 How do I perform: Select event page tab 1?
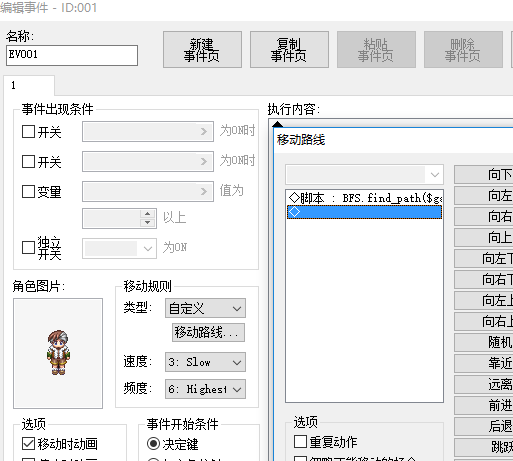pyautogui.click(x=29, y=86)
